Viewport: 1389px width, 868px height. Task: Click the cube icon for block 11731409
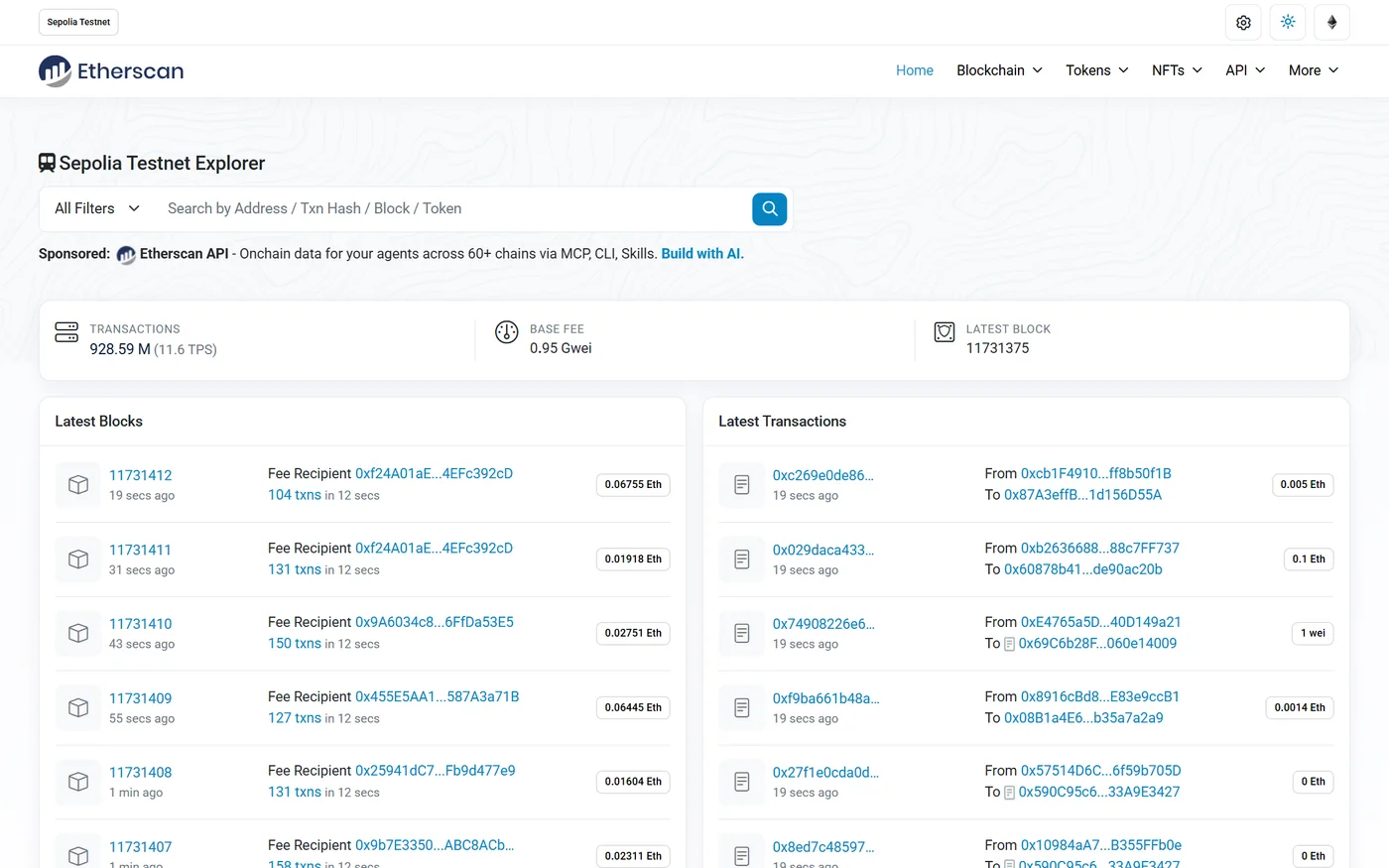[x=78, y=707]
